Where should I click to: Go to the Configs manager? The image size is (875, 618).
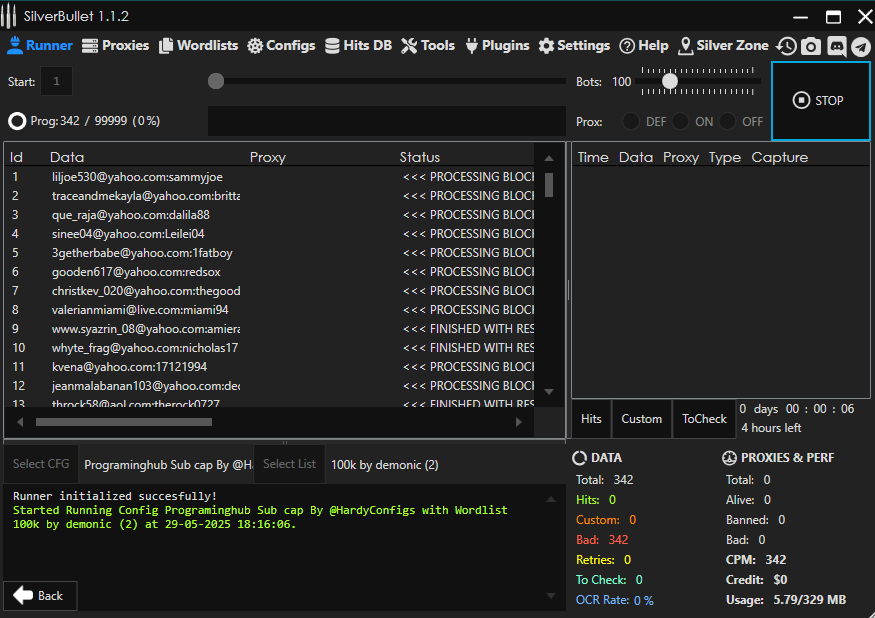(281, 45)
